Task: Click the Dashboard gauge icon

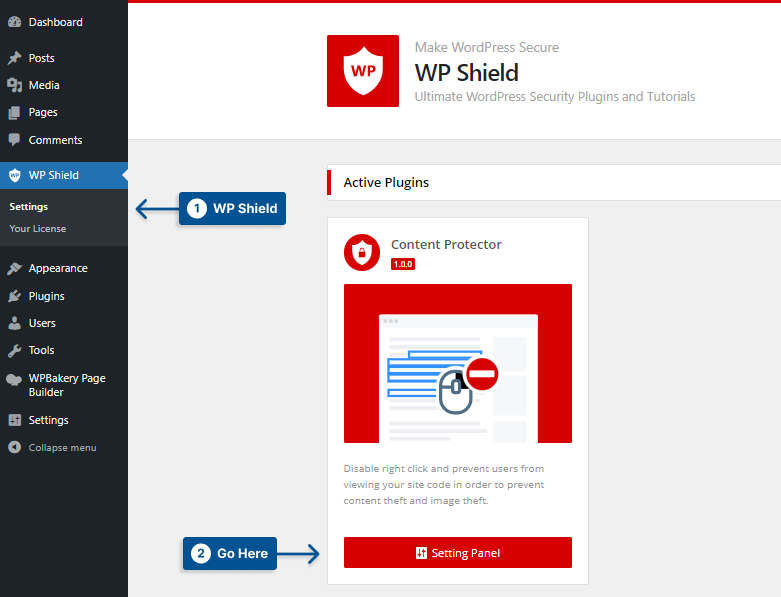Action: 15,22
